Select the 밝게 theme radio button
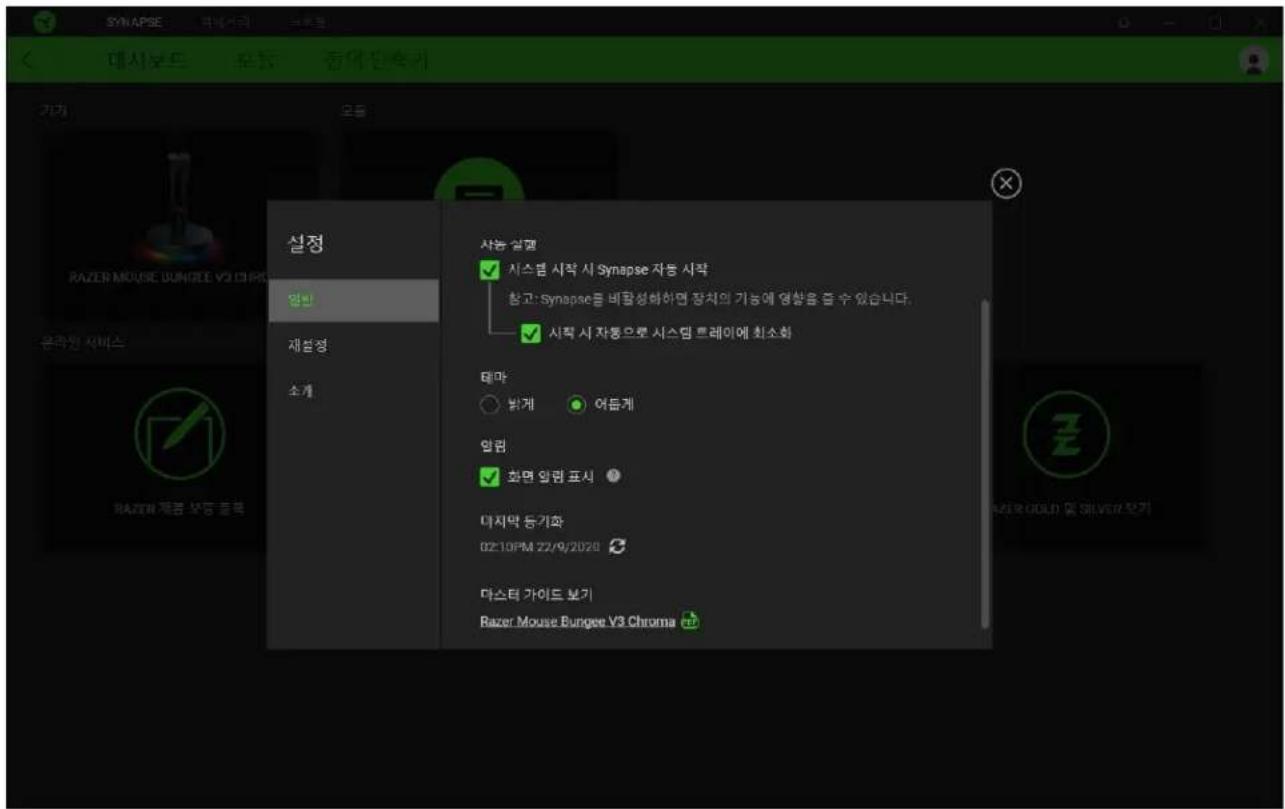 point(489,405)
